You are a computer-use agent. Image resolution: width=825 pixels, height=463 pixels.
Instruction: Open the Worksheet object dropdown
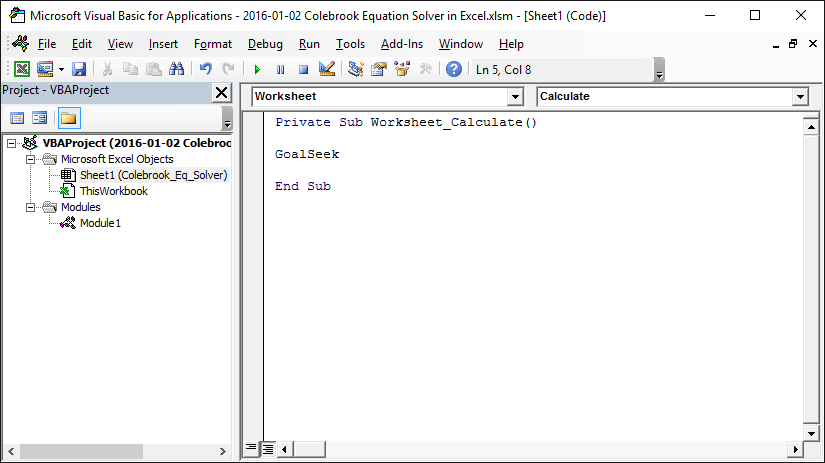coord(515,96)
